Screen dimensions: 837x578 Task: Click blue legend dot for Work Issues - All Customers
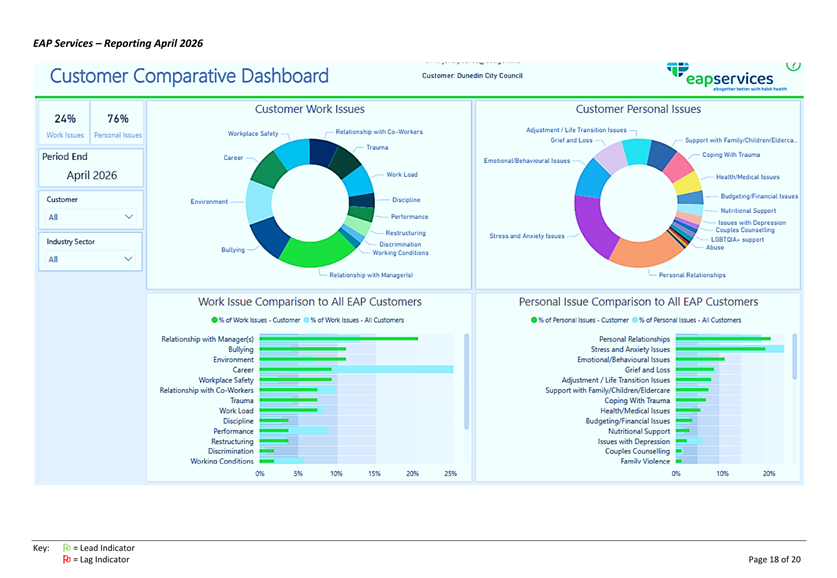coord(306,320)
